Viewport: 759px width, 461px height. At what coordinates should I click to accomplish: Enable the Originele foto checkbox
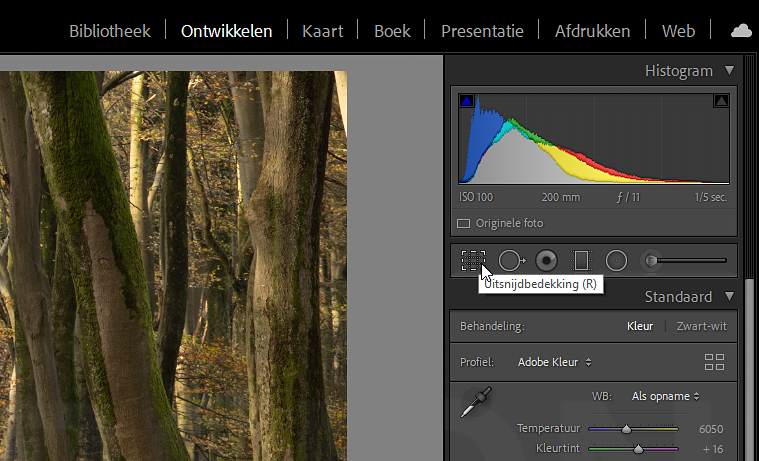click(463, 223)
